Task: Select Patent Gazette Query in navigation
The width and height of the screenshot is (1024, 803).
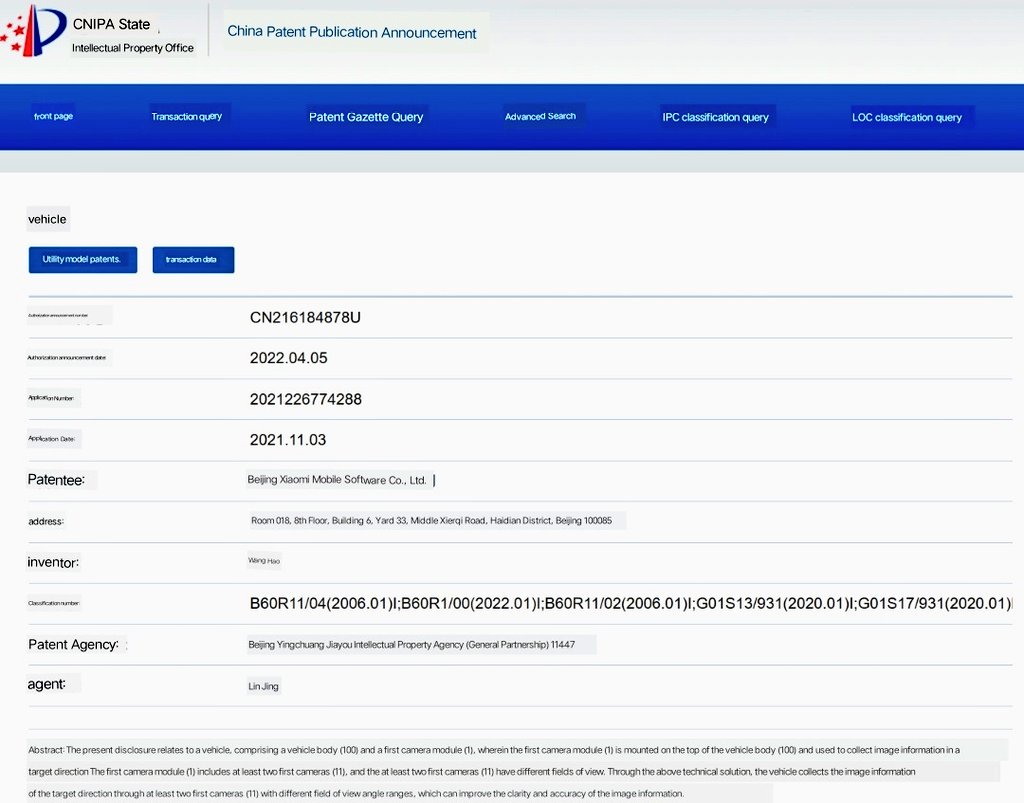Action: [x=366, y=117]
